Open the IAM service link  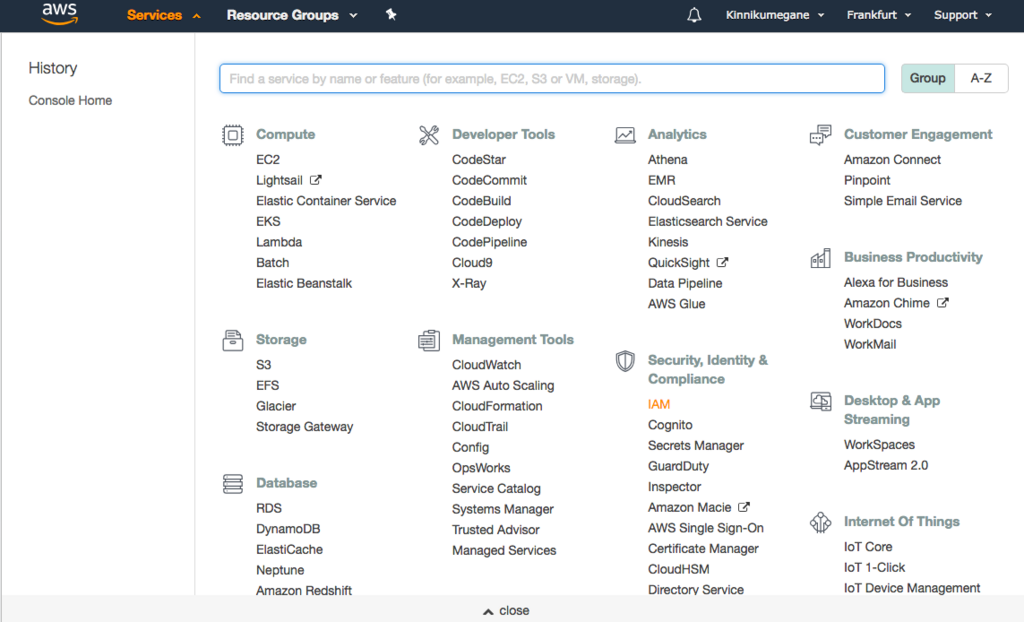click(659, 404)
